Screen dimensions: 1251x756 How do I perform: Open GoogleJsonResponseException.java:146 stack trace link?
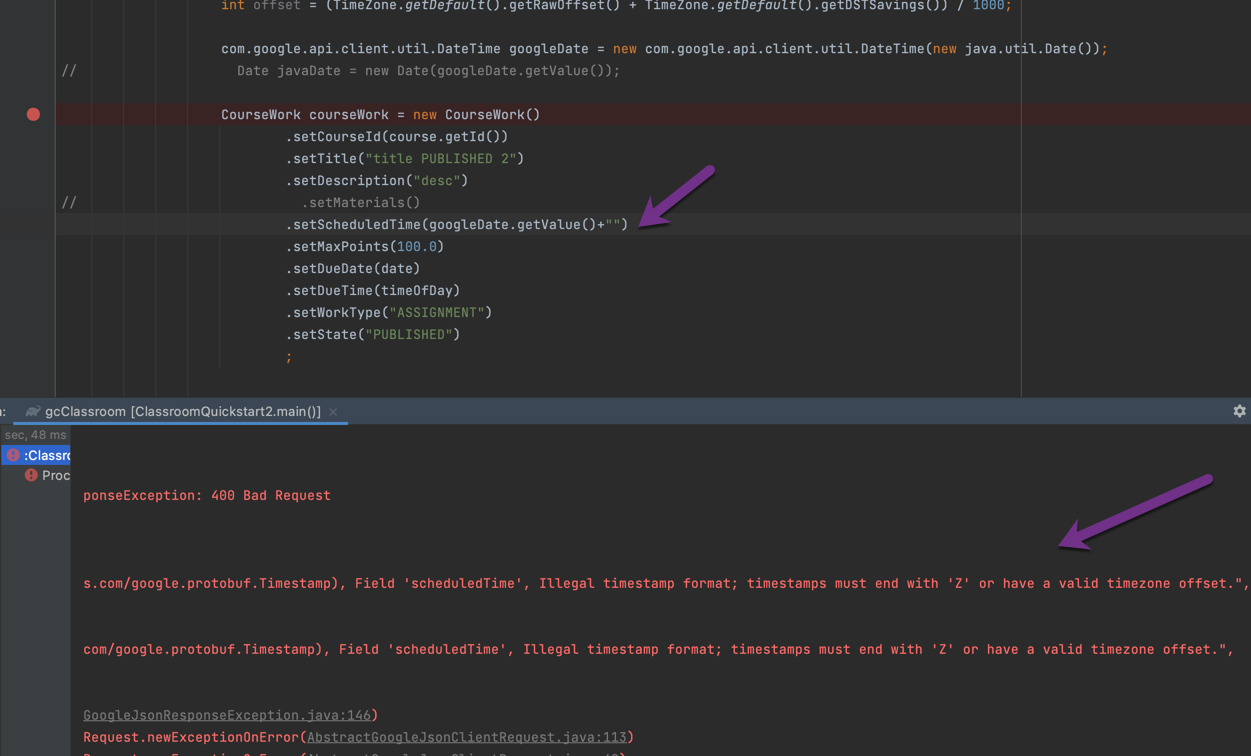coord(227,715)
